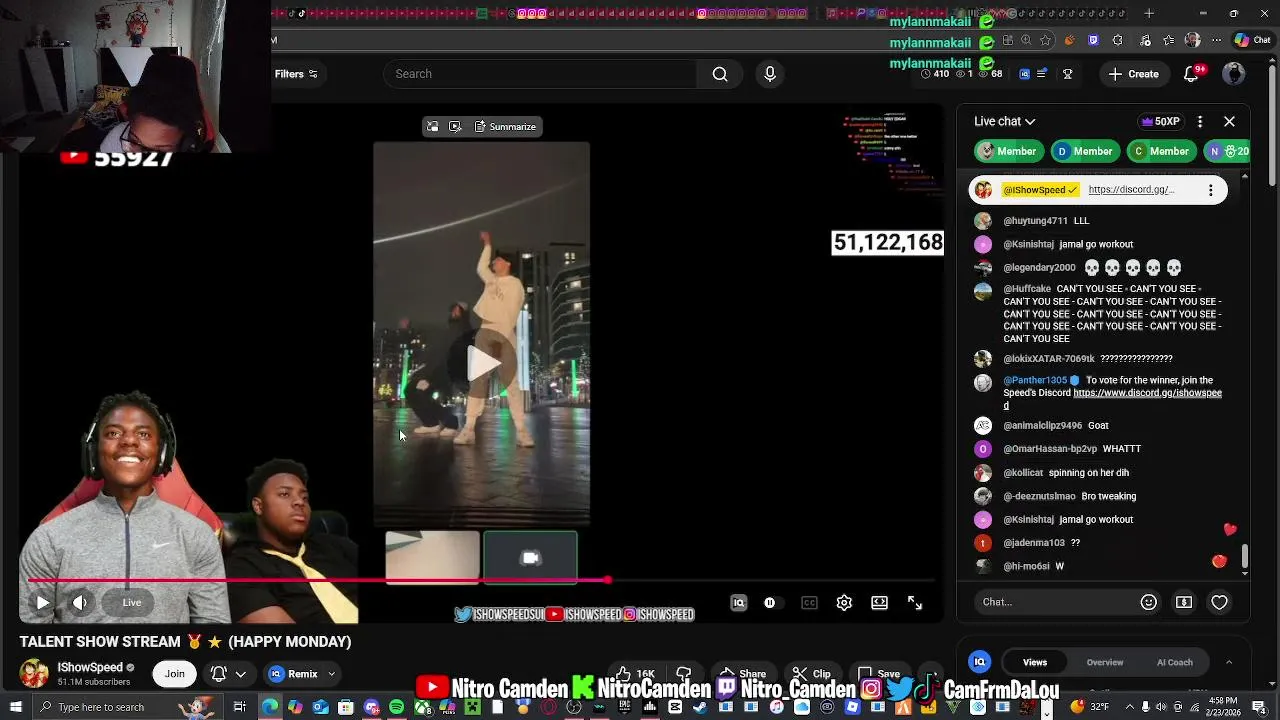Open the browser favorites list icon

[x=1168, y=40]
